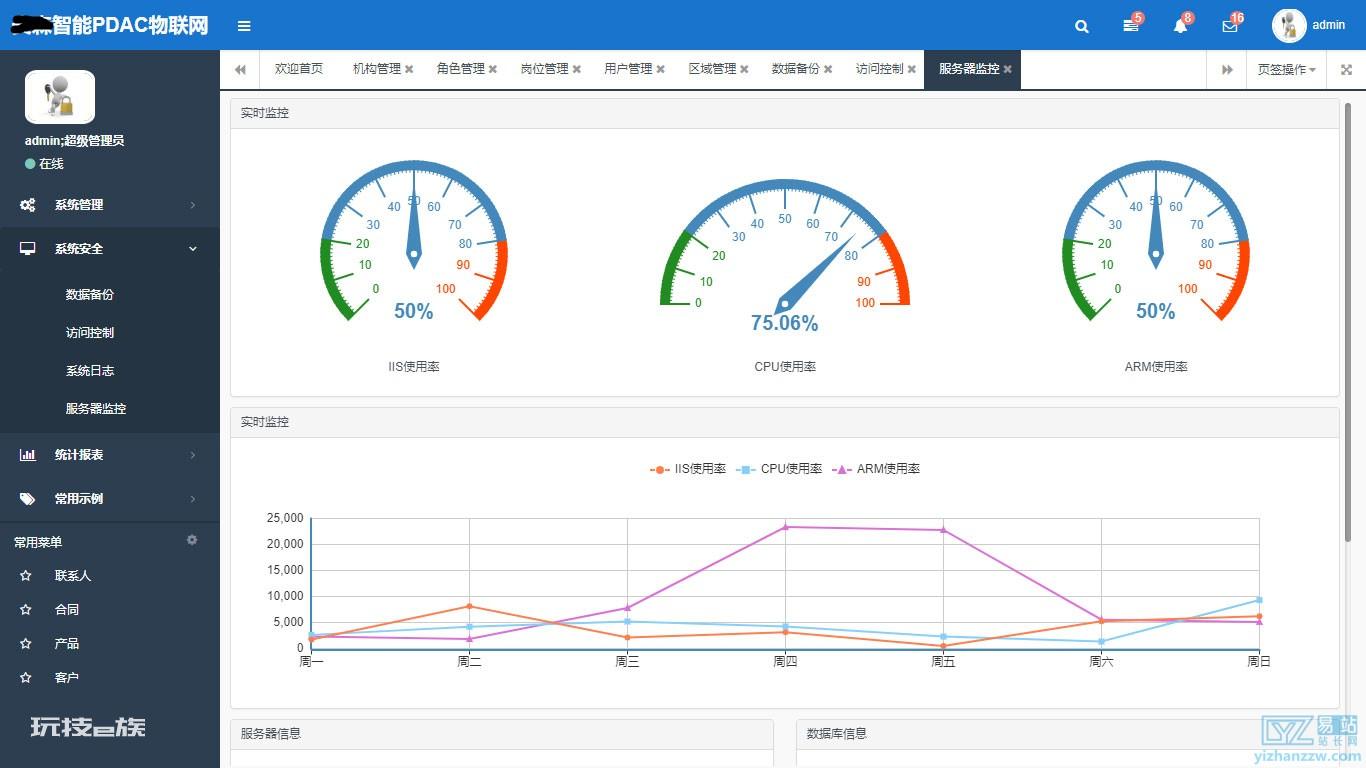This screenshot has width=1366, height=768.
Task: Open the search magnifier icon in header
Action: click(1081, 26)
